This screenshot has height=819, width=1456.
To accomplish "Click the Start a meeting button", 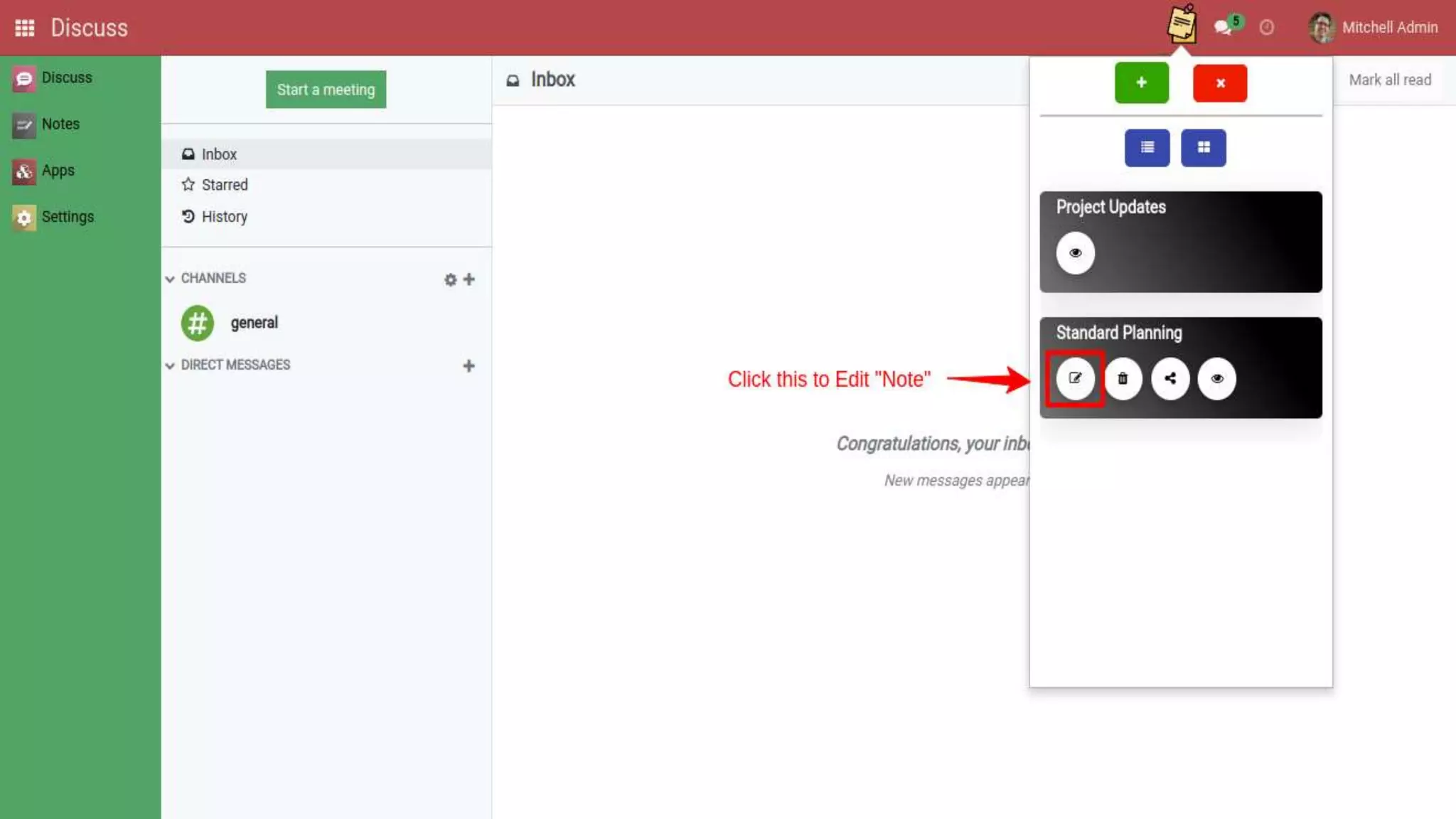I will click(x=326, y=90).
